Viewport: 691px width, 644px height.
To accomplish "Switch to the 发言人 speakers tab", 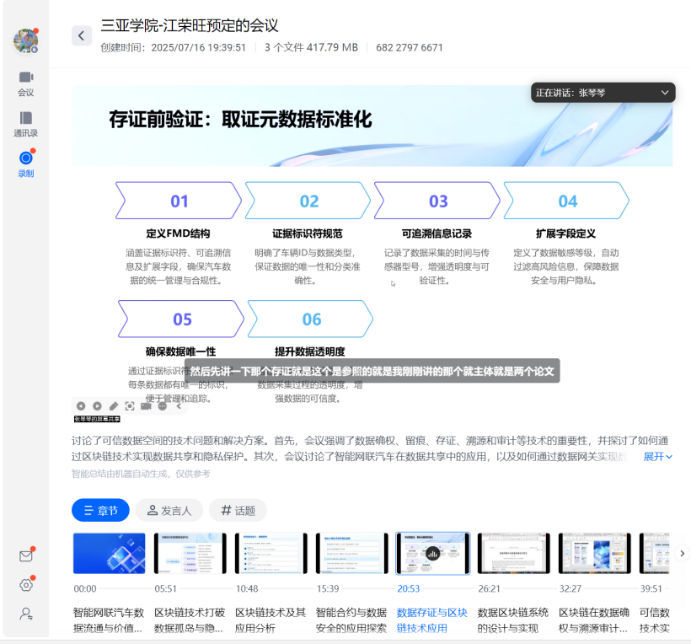I will click(x=170, y=510).
